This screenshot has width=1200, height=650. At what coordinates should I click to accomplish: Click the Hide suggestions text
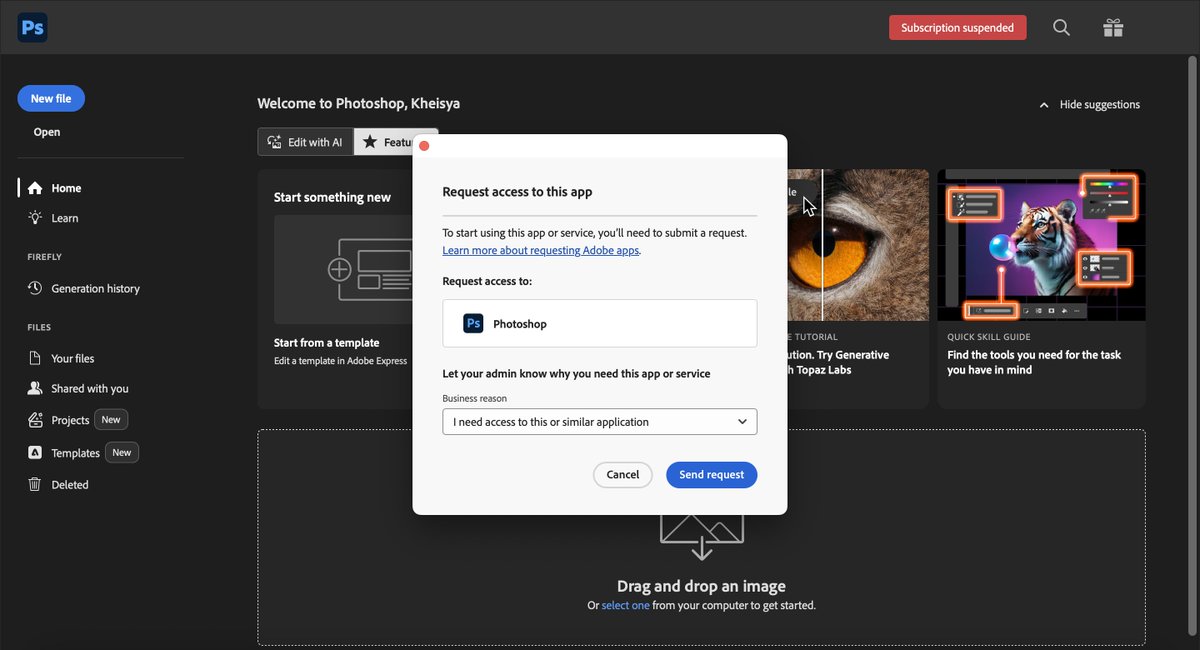(1100, 104)
